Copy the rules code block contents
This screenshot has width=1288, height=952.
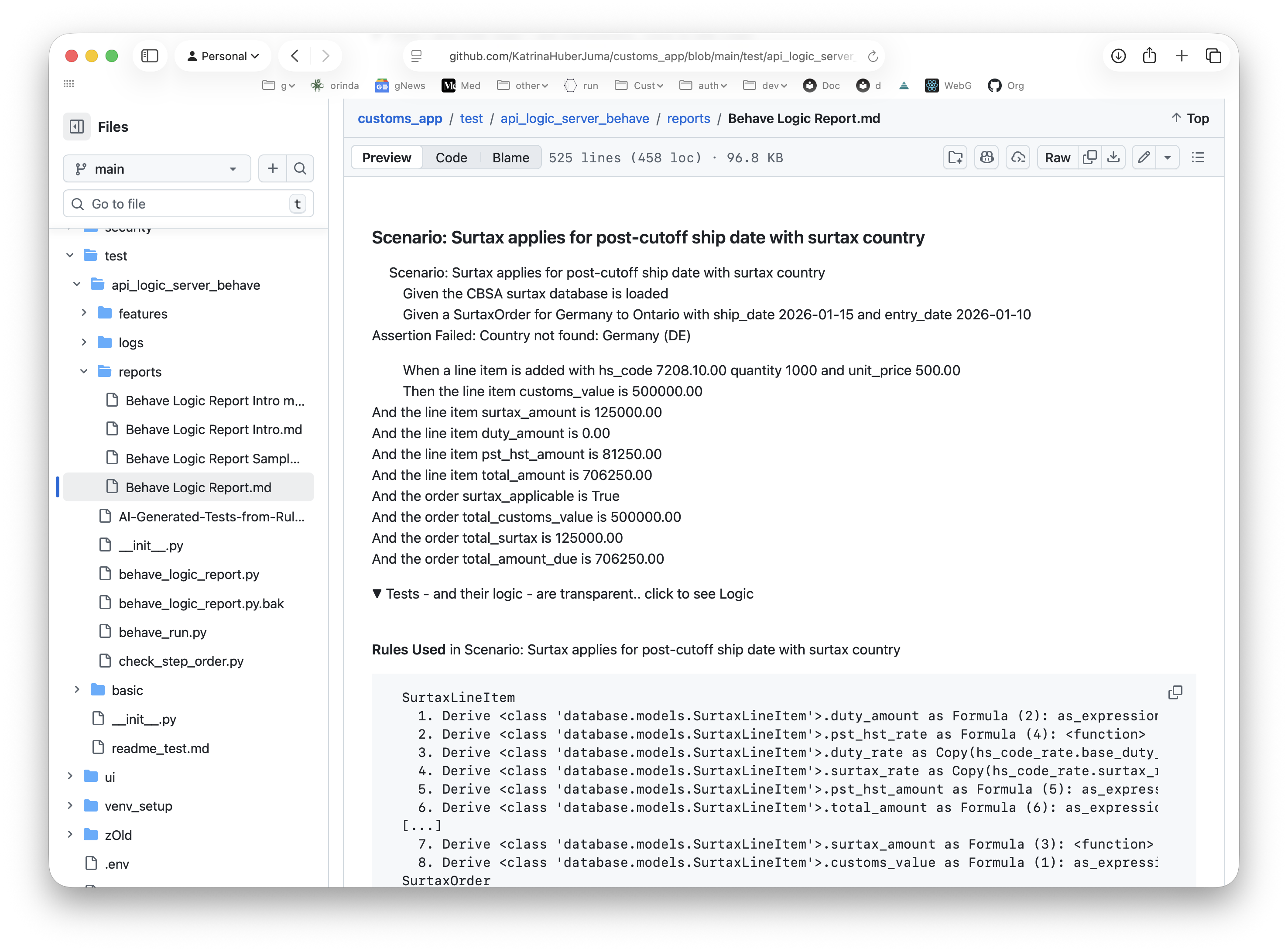tap(1175, 692)
